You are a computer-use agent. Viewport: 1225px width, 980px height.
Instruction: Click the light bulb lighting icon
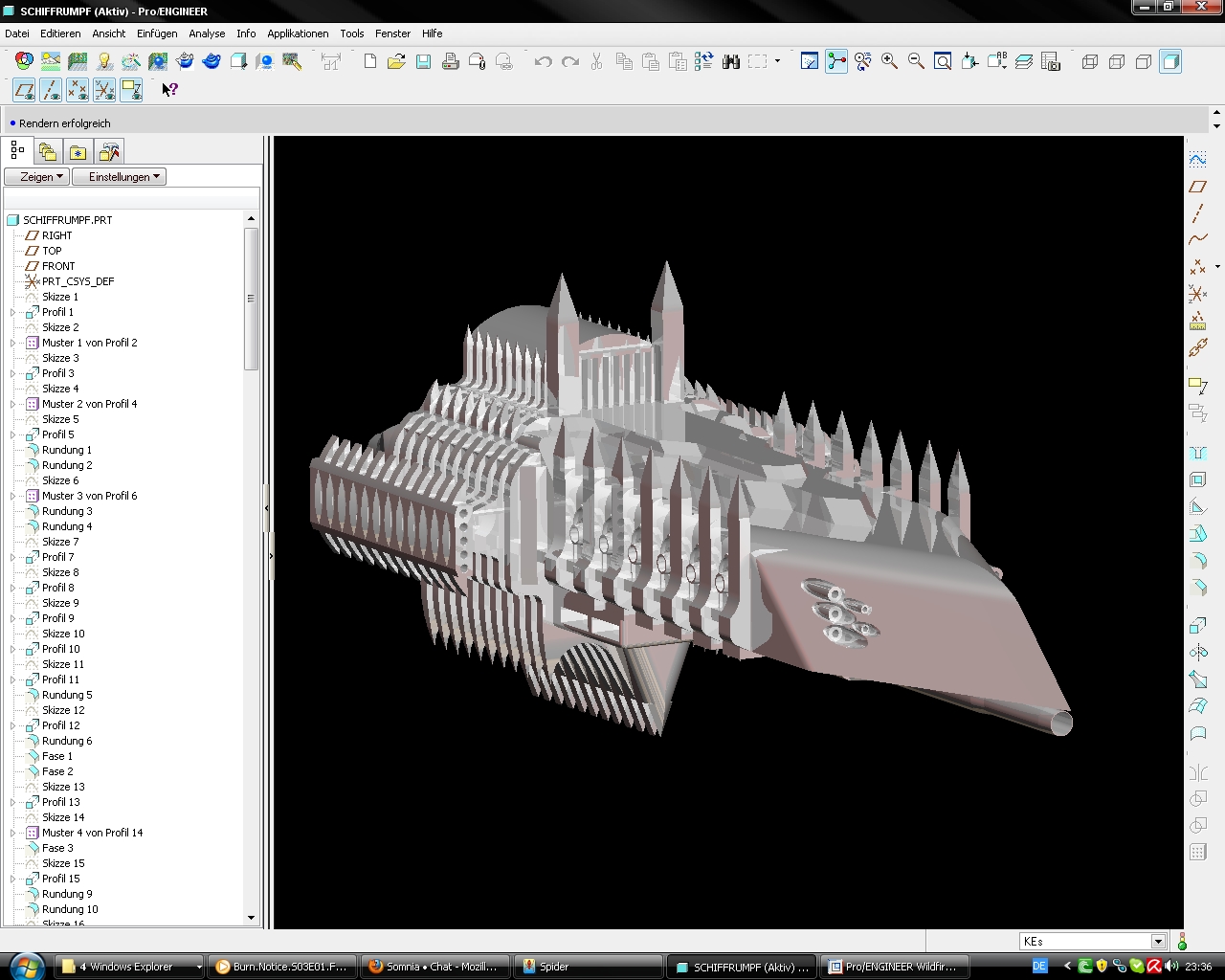(x=104, y=62)
